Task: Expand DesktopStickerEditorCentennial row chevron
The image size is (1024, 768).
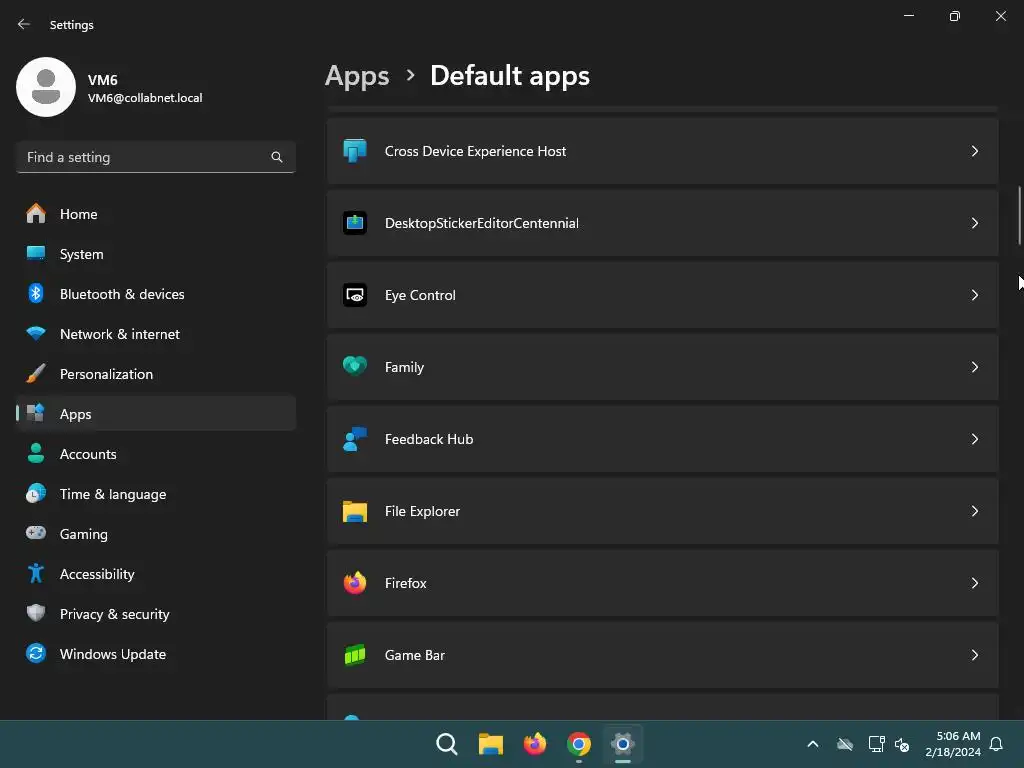Action: coord(974,223)
